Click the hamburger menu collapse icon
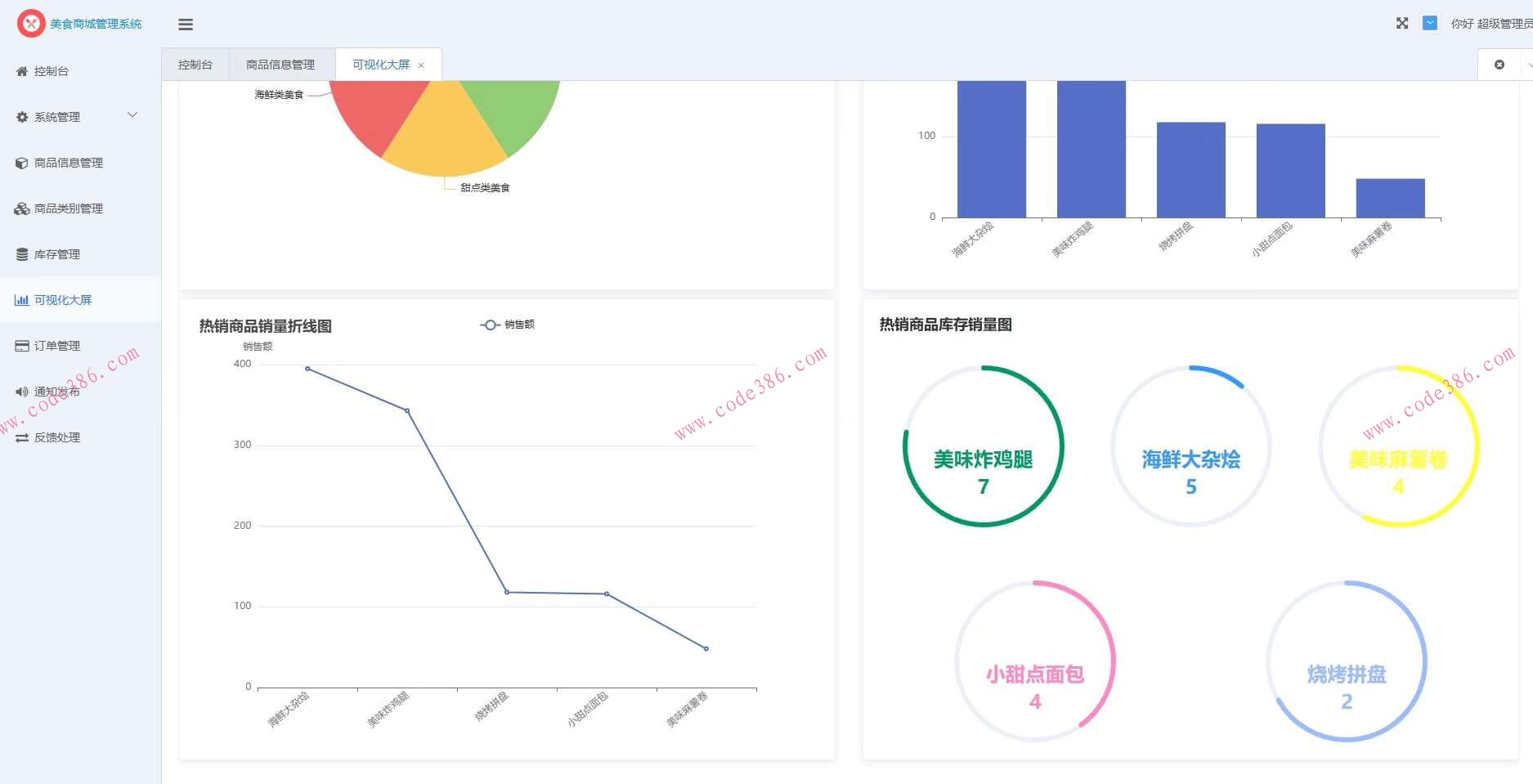 pos(186,25)
